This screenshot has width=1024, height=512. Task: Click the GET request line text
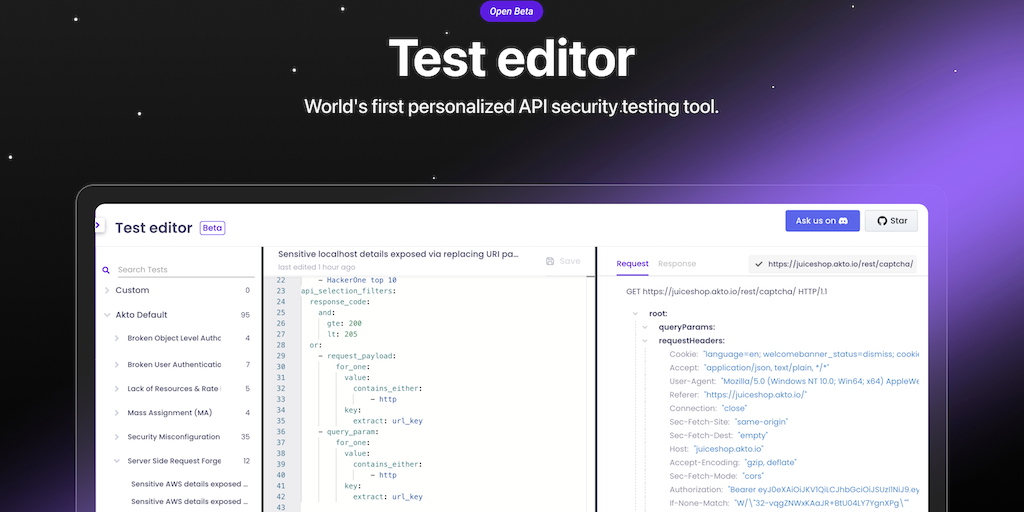click(x=727, y=291)
